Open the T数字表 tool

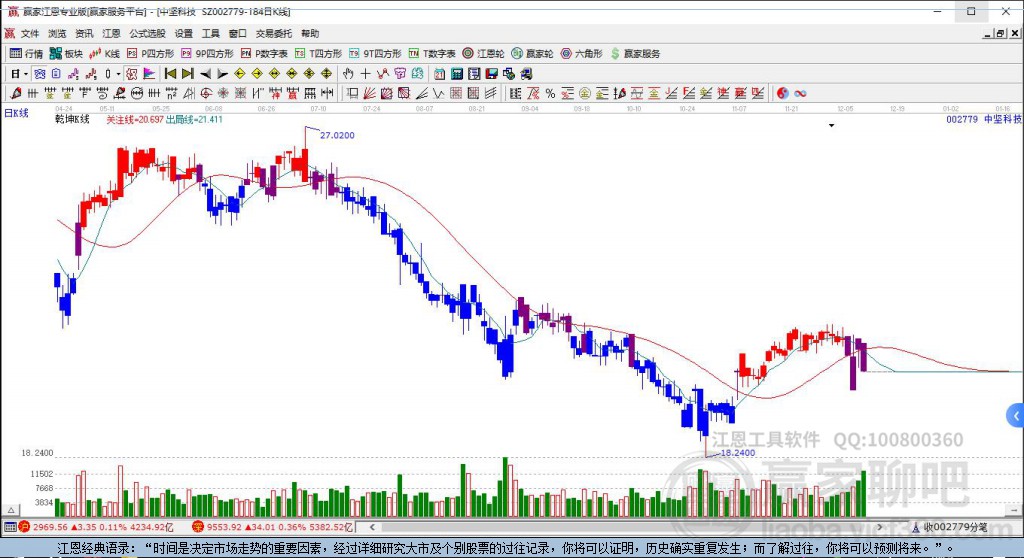pyautogui.click(x=432, y=54)
